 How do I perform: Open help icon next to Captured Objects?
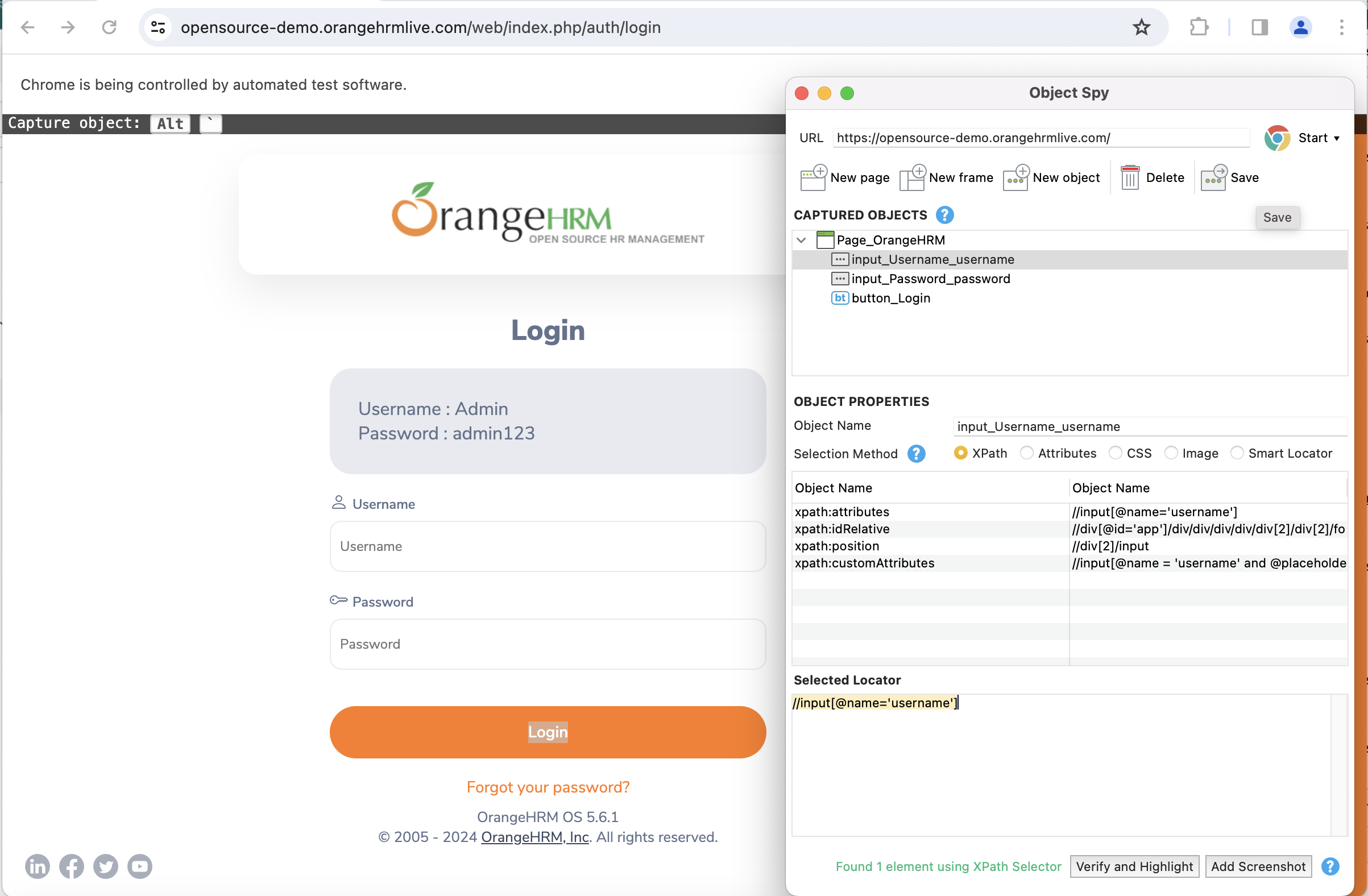coord(944,215)
